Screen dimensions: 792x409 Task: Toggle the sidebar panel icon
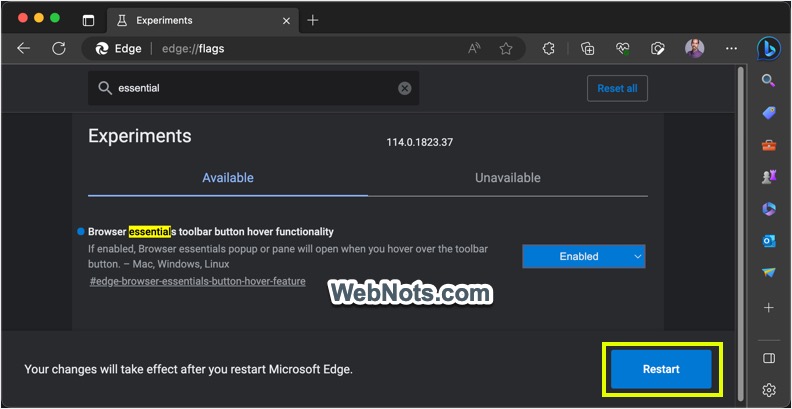[x=769, y=358]
